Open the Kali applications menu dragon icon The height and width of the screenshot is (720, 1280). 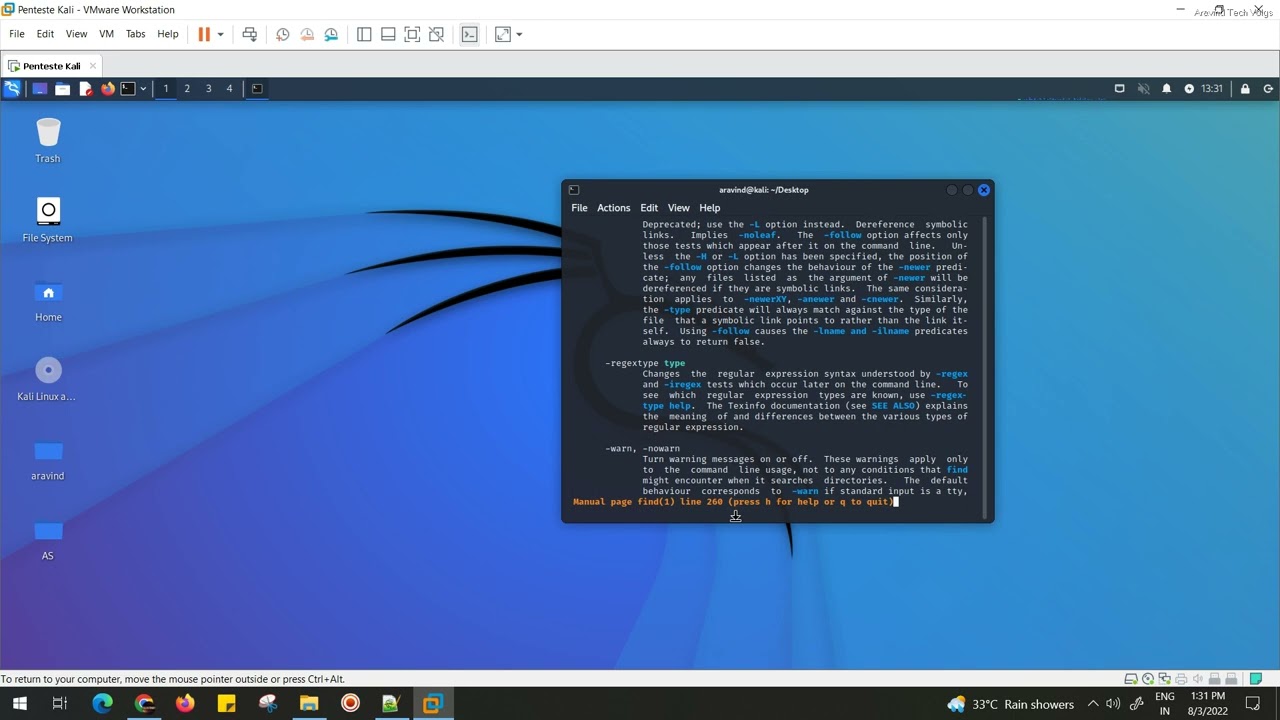pyautogui.click(x=12, y=88)
